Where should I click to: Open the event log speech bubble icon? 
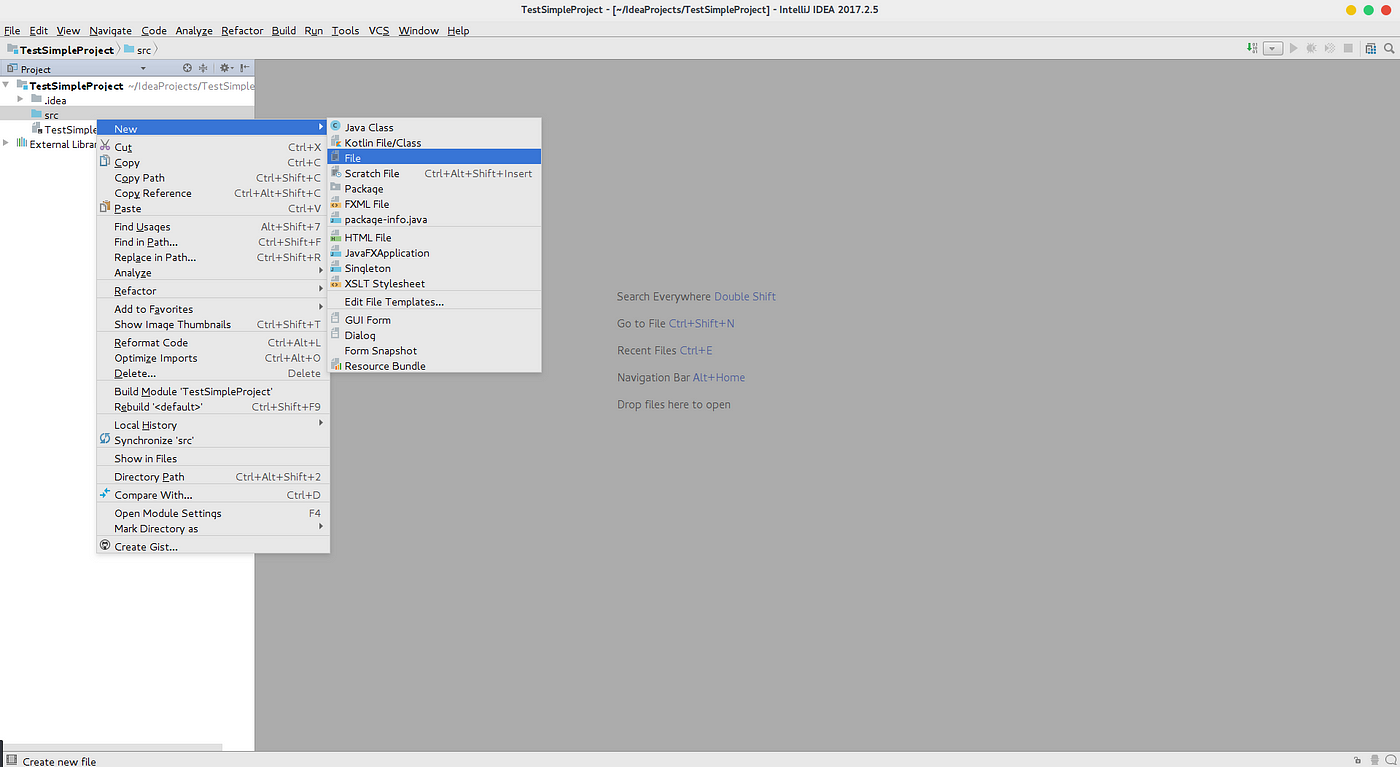click(x=1390, y=760)
